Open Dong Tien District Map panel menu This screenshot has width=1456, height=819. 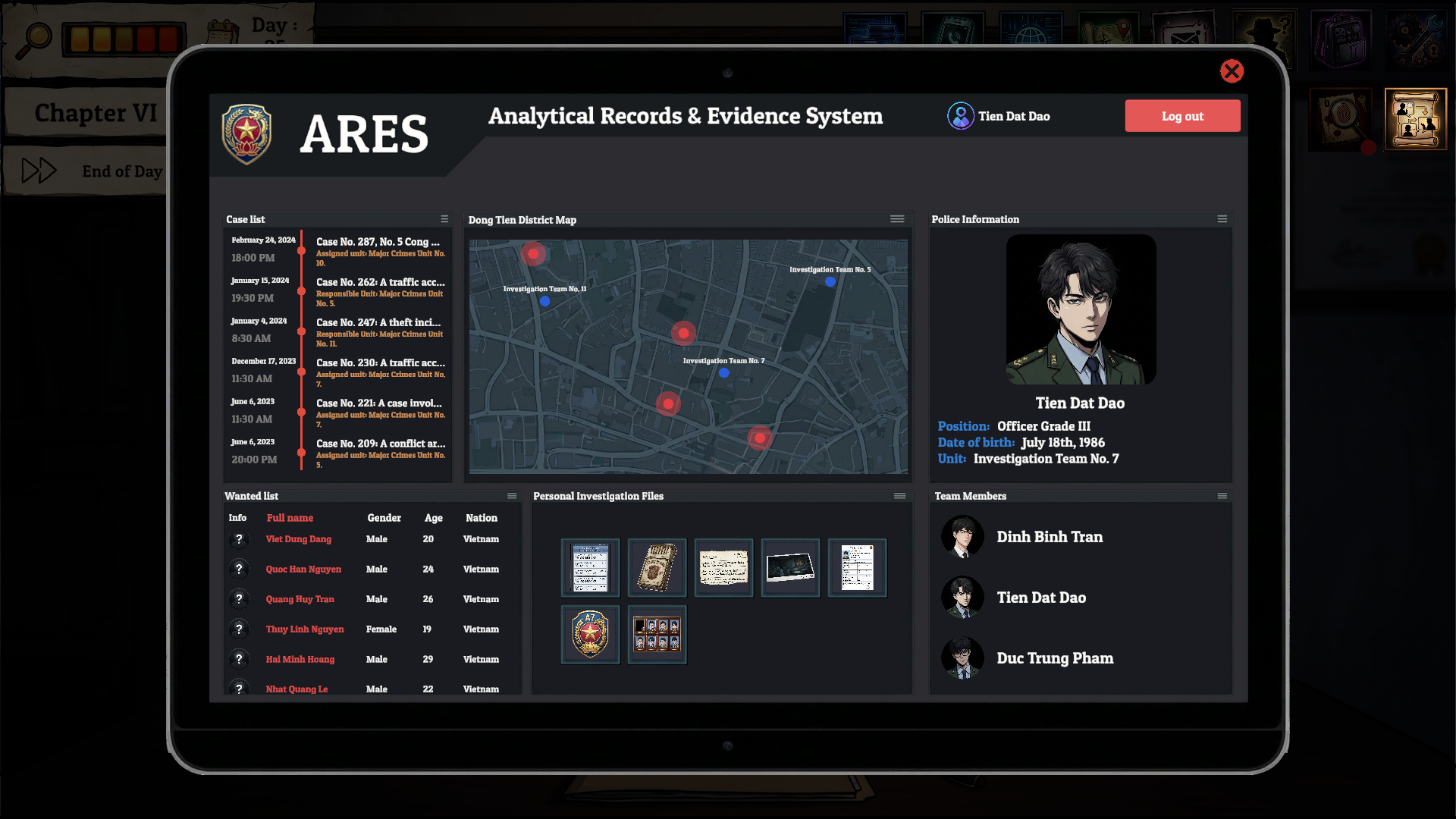(x=897, y=219)
